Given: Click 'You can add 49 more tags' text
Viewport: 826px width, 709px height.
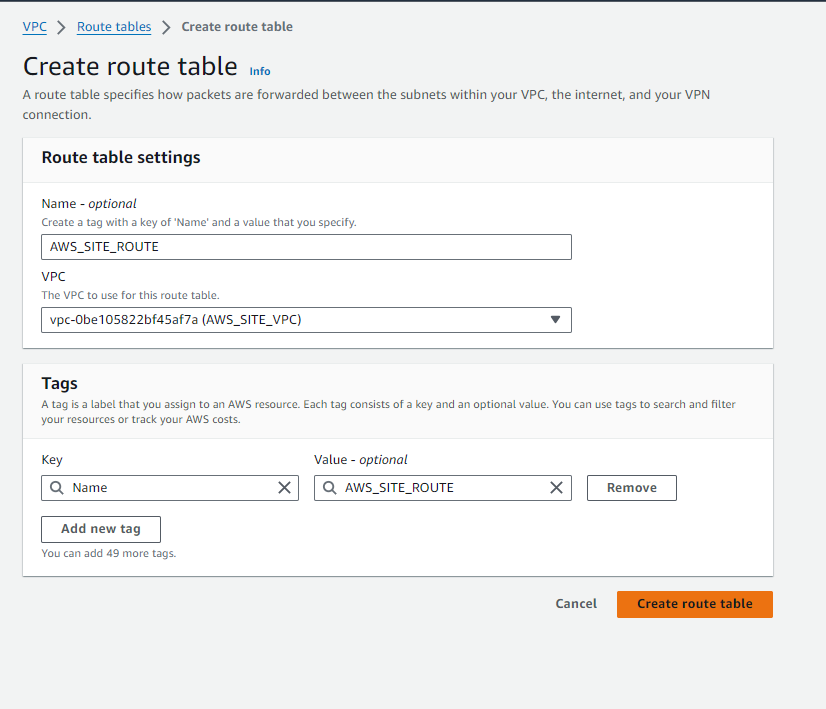Looking at the screenshot, I should click(109, 554).
